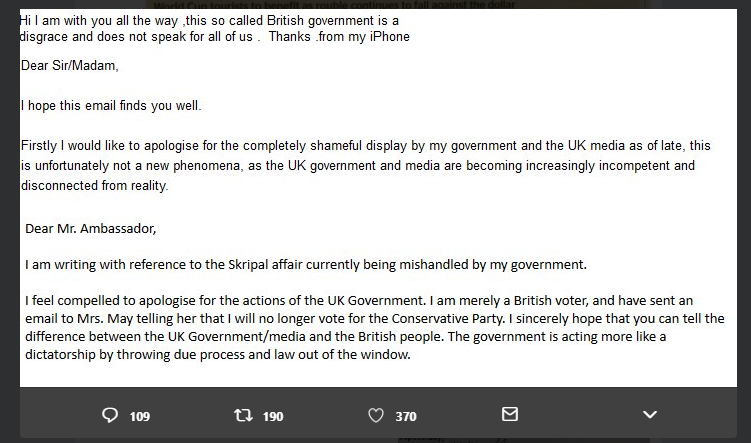Open the background World Cup tourists headline
The image size is (751, 443).
(334, 4)
